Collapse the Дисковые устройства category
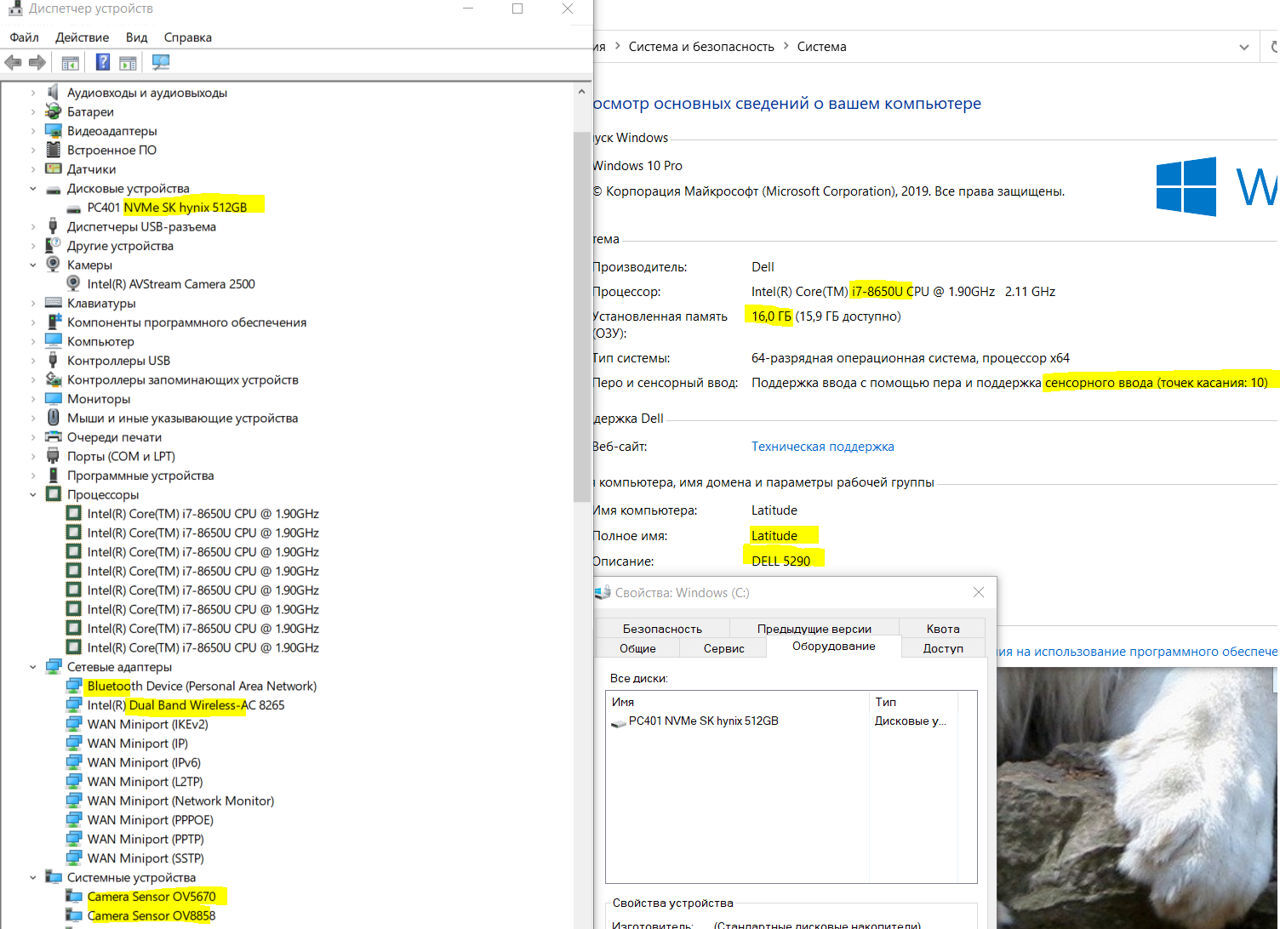Viewport: 1280px width, 929px height. pyautogui.click(x=33, y=189)
